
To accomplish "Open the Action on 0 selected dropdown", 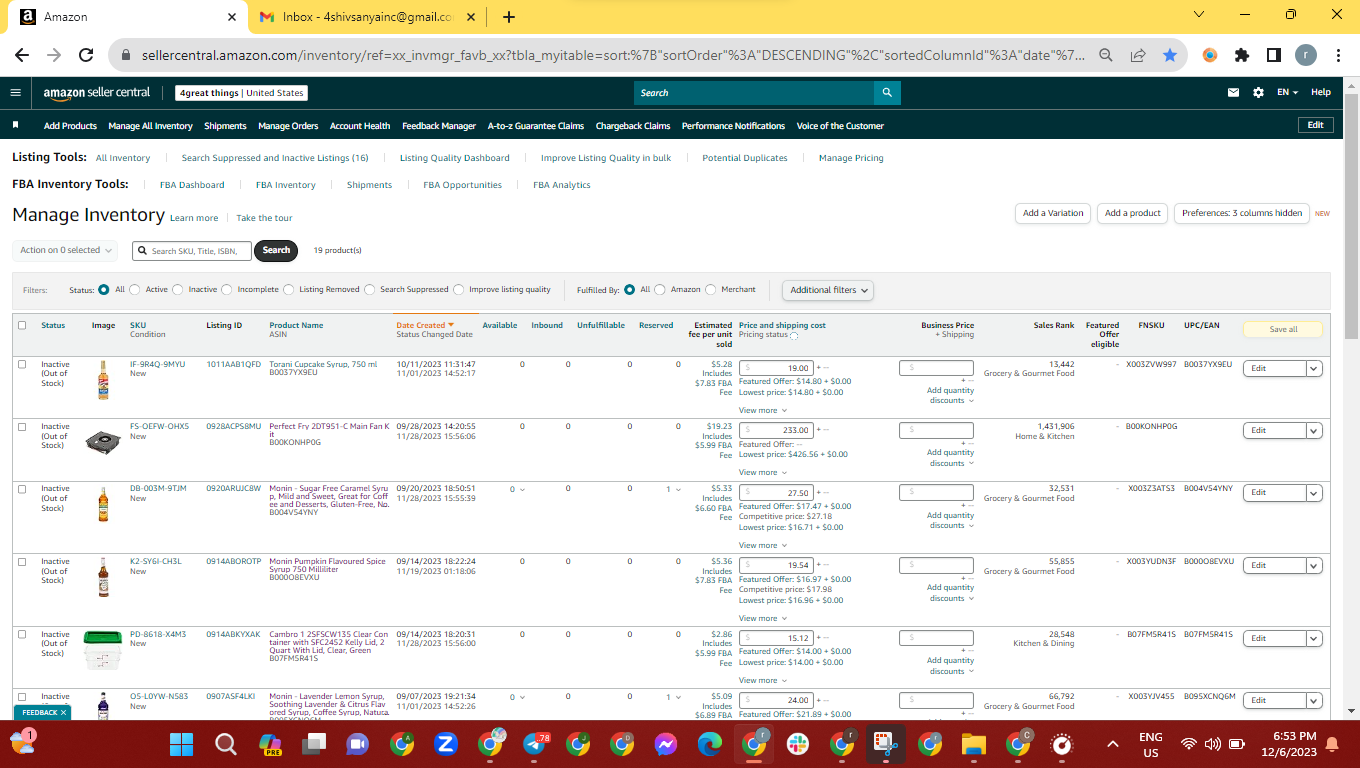I will pyautogui.click(x=65, y=250).
